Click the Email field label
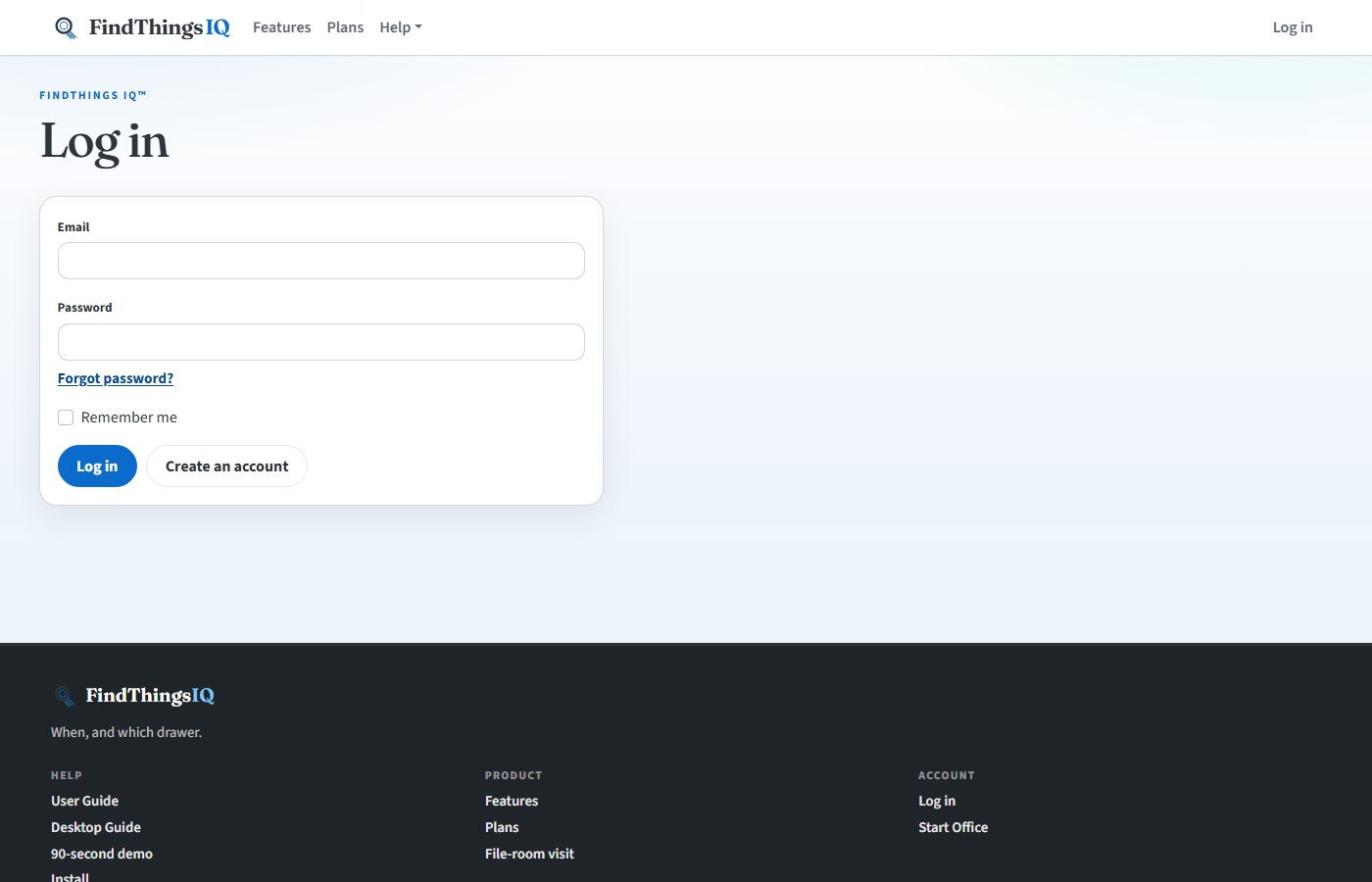1372x882 pixels. pyautogui.click(x=73, y=227)
